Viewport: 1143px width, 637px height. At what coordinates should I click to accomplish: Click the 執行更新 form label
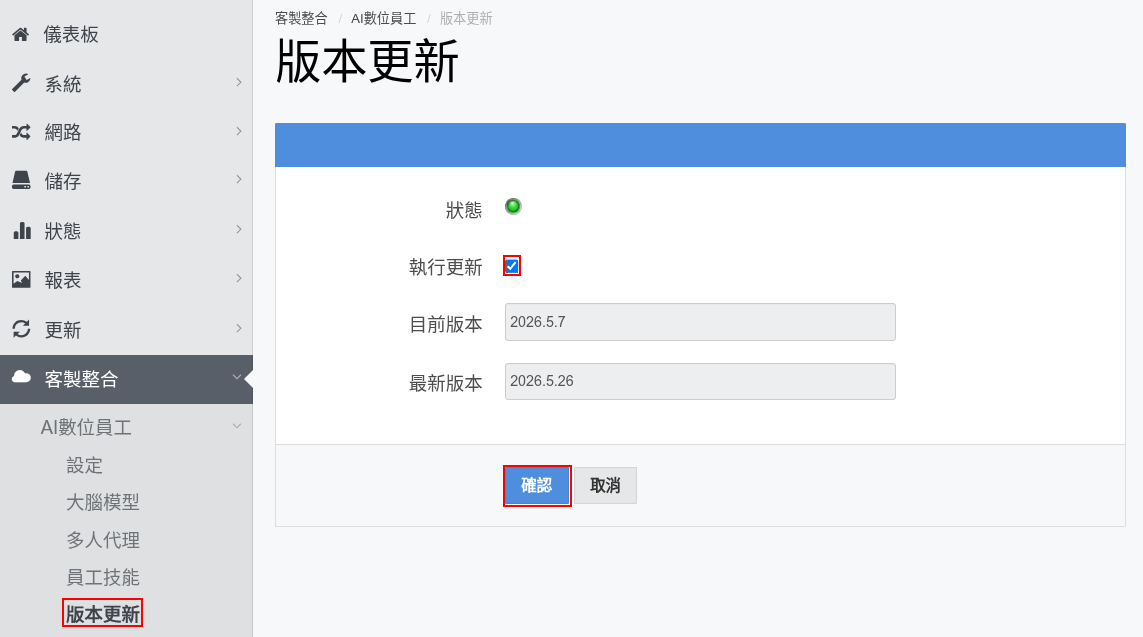pyautogui.click(x=445, y=267)
